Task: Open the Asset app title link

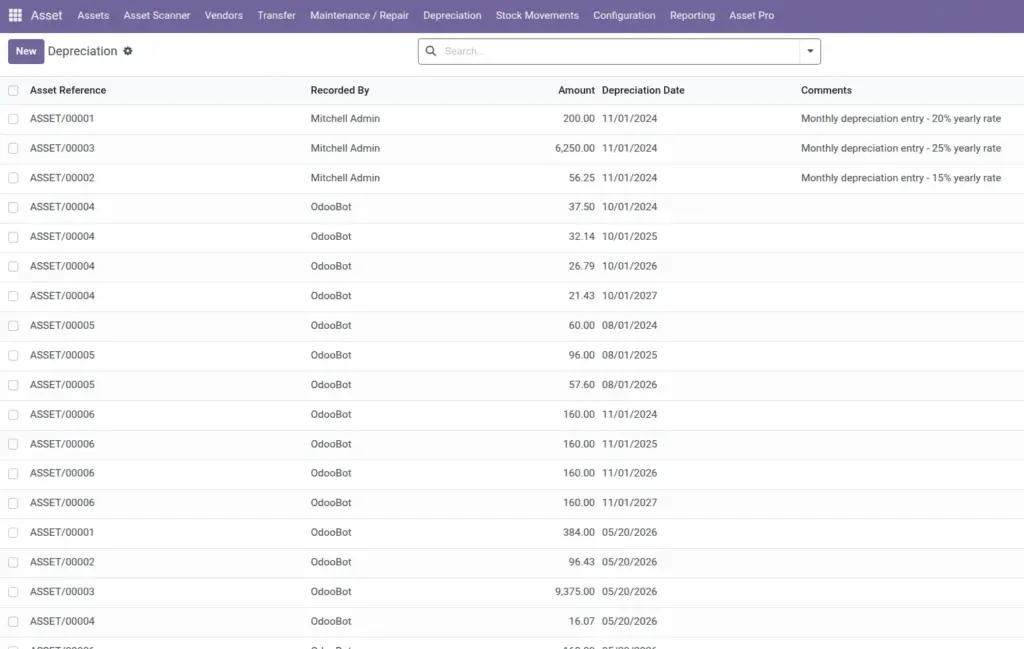Action: [46, 15]
